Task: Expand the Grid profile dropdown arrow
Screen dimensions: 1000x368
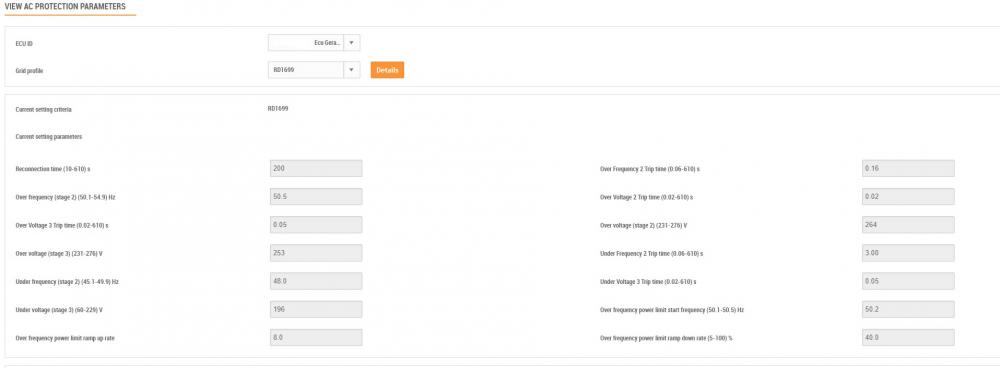Action: (351, 70)
